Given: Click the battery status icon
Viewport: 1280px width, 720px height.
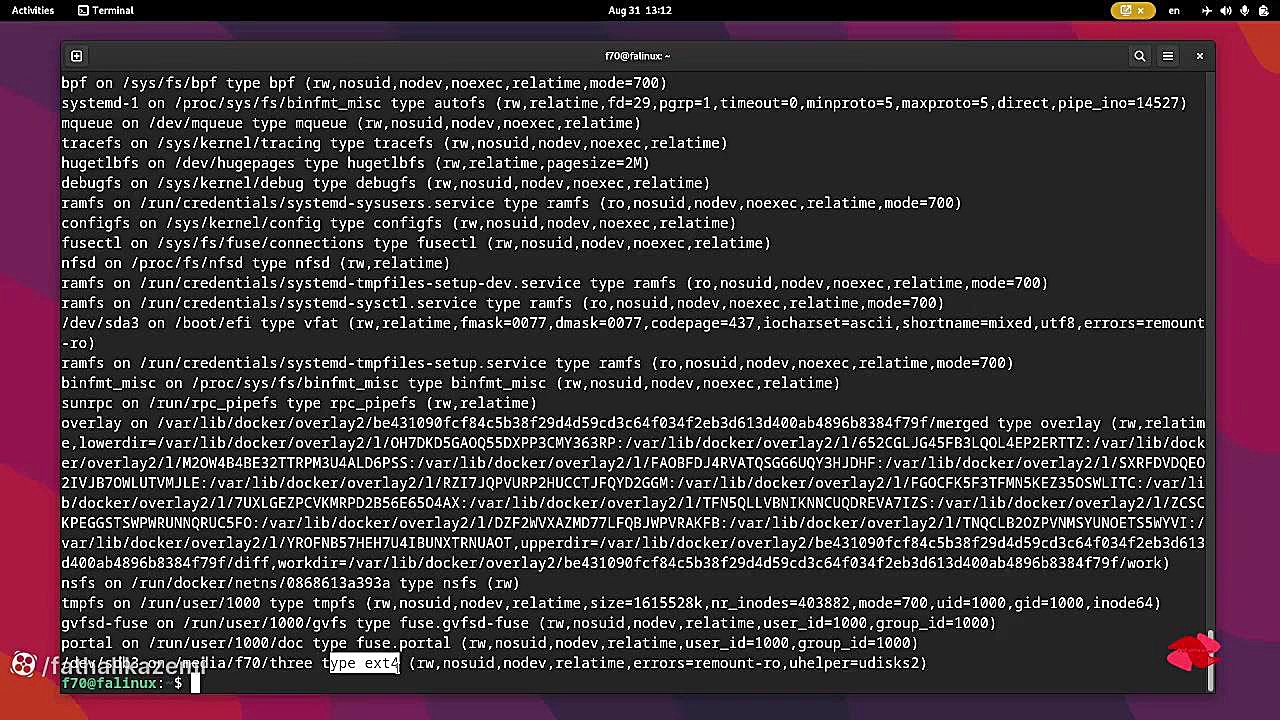Looking at the screenshot, I should tap(1263, 11).
